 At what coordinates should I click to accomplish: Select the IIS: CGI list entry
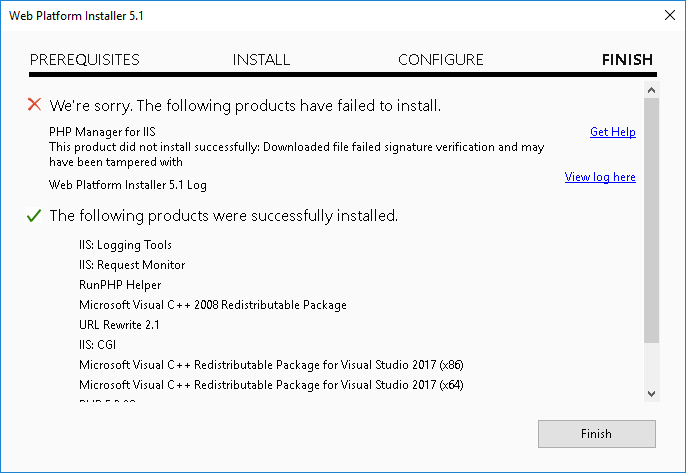pyautogui.click(x=97, y=345)
